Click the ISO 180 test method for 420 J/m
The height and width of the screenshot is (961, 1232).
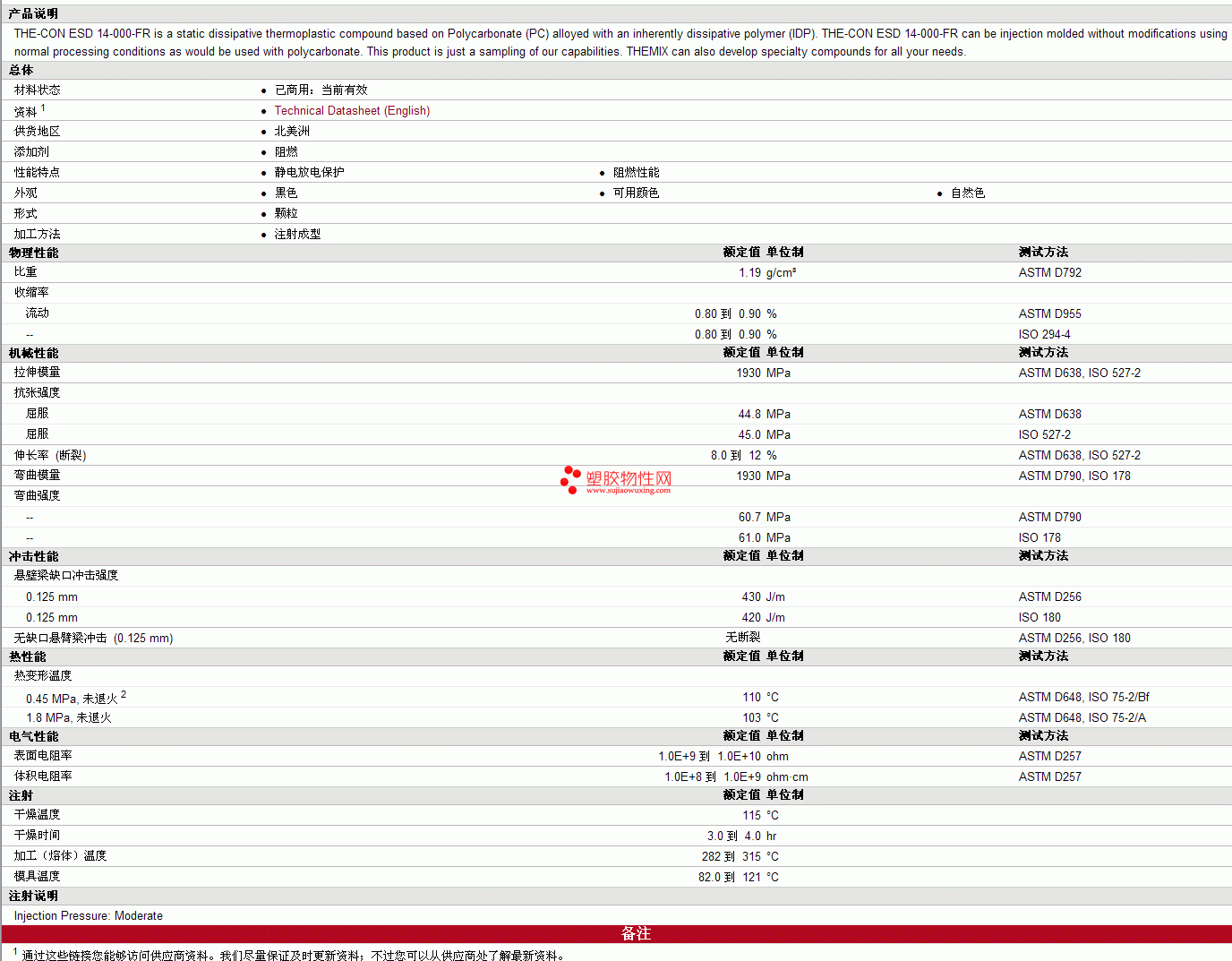pyautogui.click(x=1039, y=618)
